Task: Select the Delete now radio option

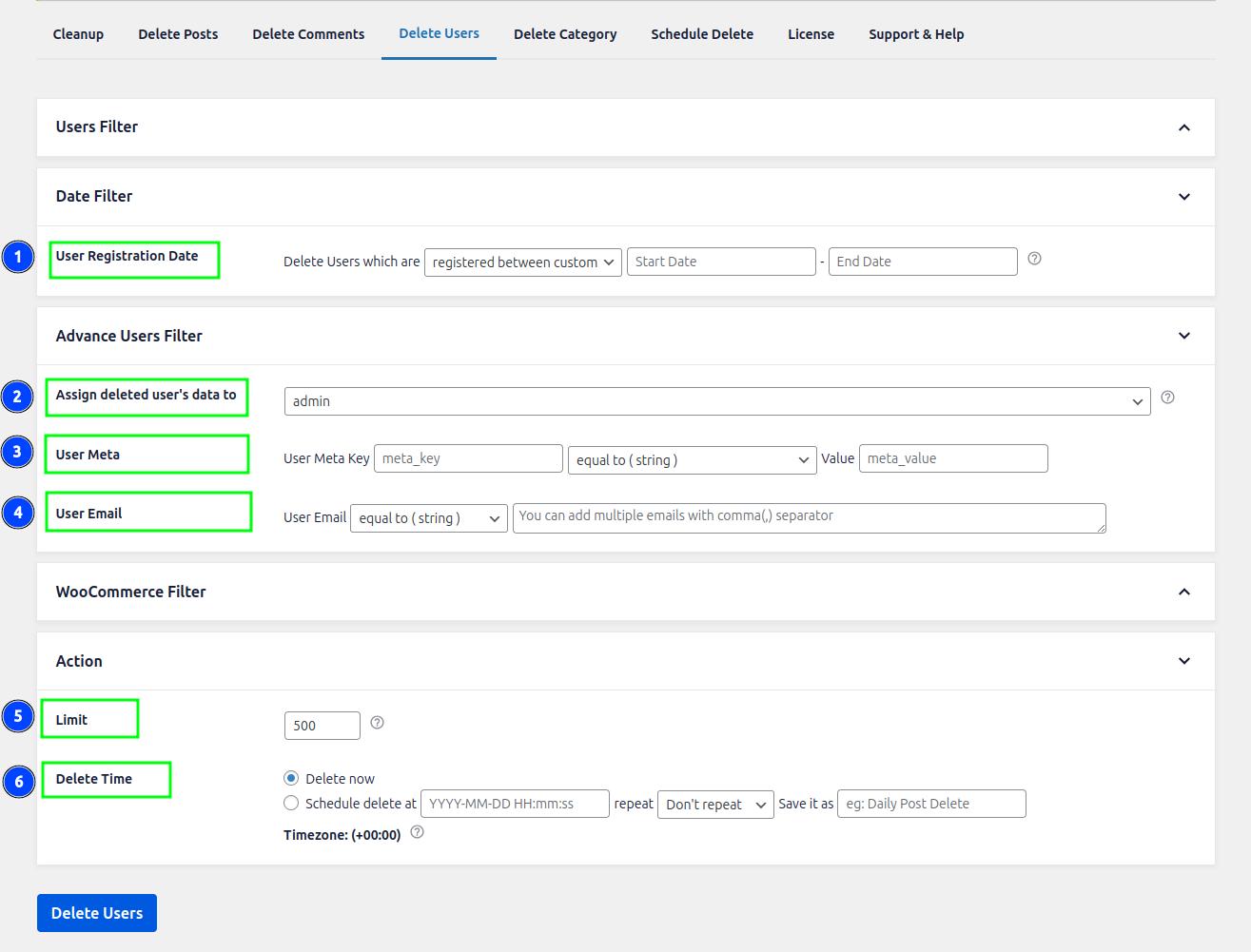Action: pos(291,778)
